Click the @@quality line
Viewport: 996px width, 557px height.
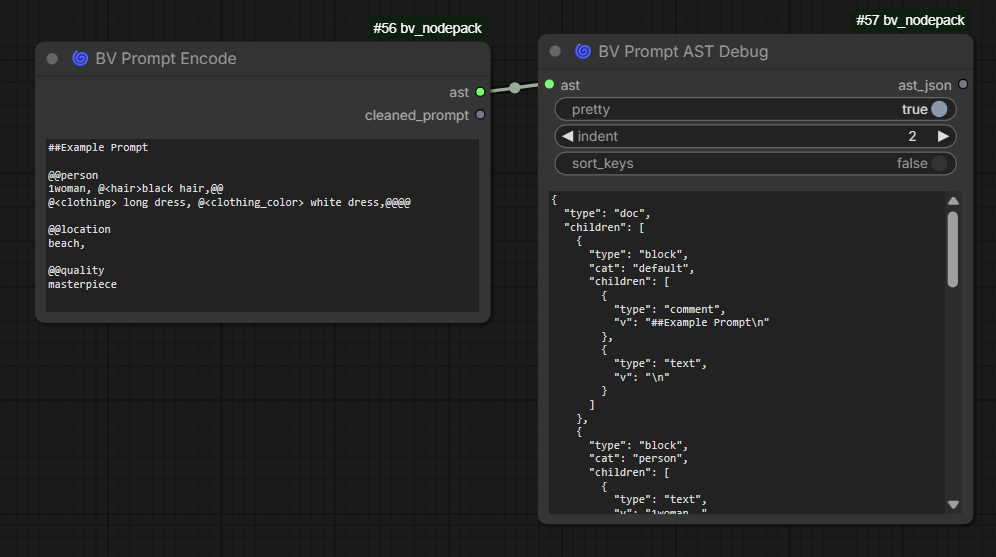[x=76, y=271]
